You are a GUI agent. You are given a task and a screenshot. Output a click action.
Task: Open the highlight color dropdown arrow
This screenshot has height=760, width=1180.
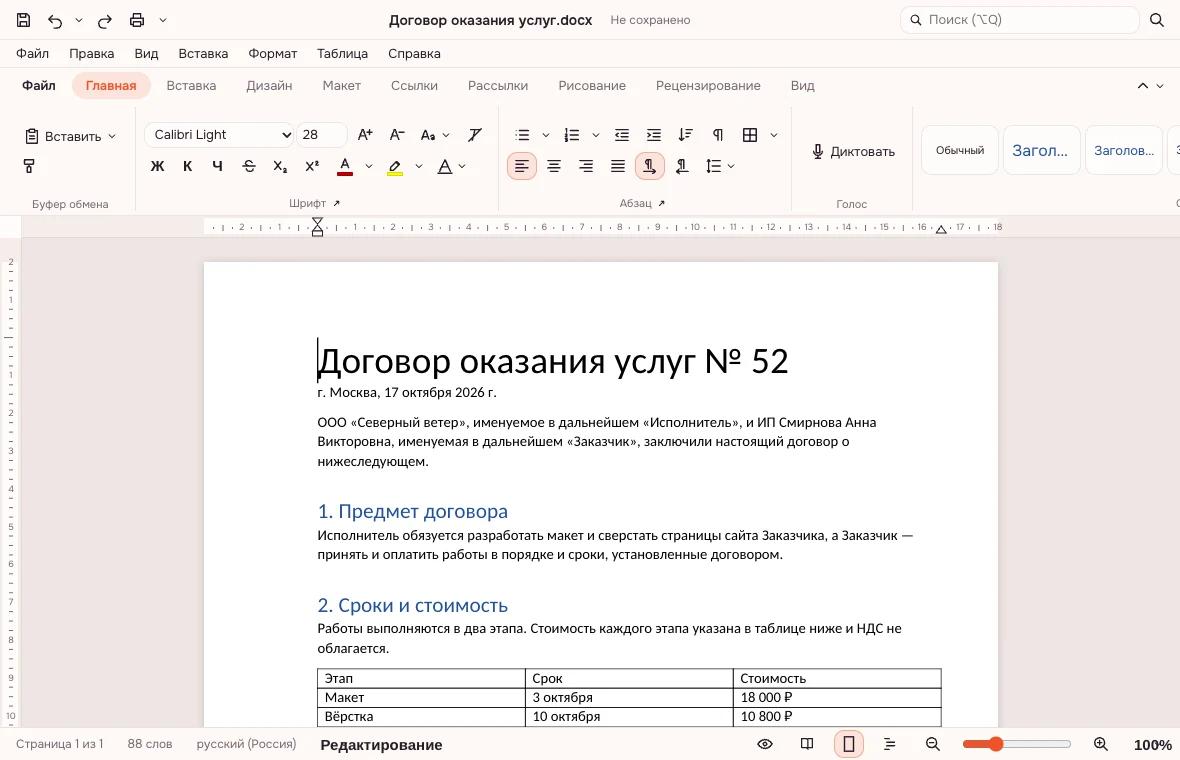tap(418, 166)
